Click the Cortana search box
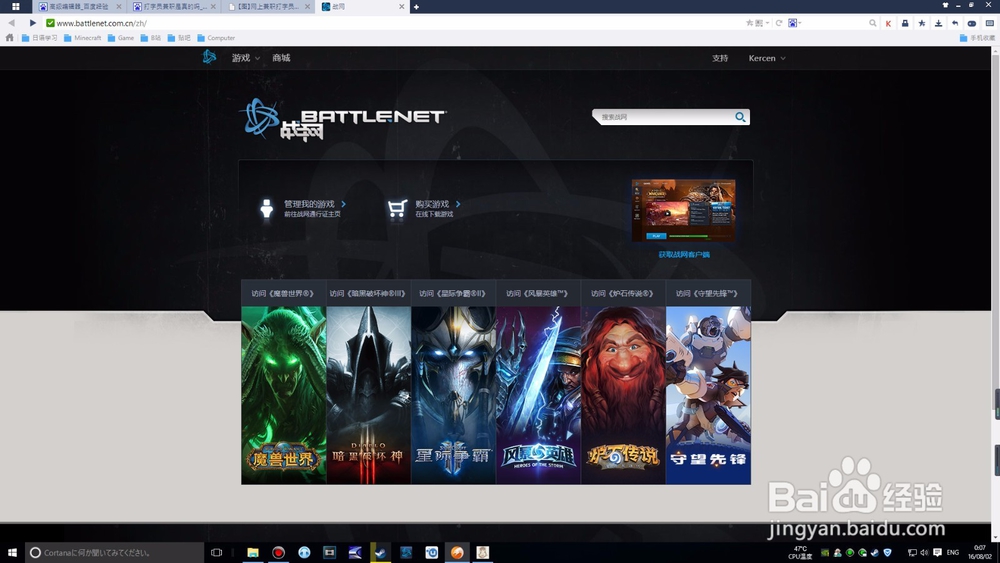The height and width of the screenshot is (563, 1000). pyautogui.click(x=115, y=552)
